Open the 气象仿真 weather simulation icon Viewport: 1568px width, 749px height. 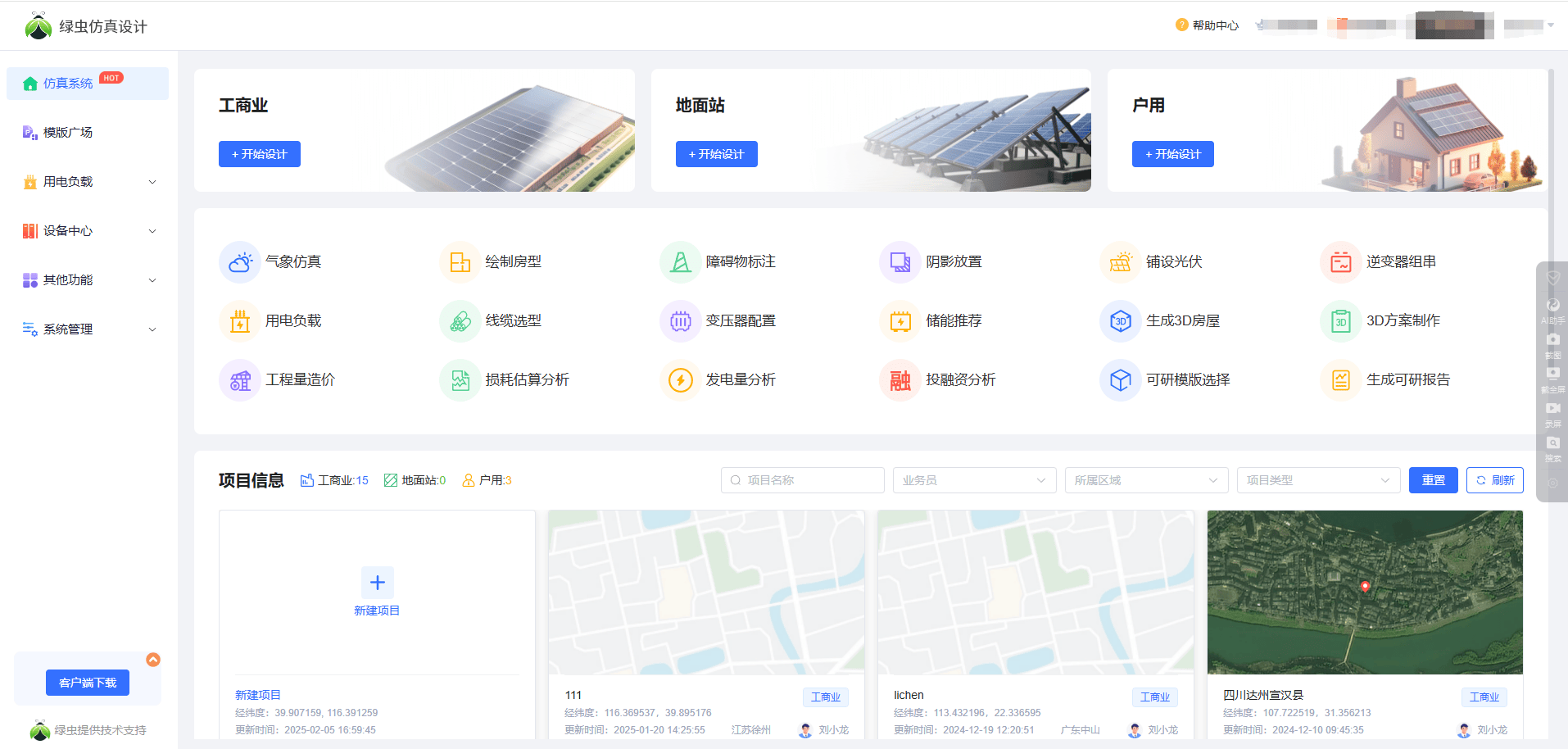pos(240,262)
